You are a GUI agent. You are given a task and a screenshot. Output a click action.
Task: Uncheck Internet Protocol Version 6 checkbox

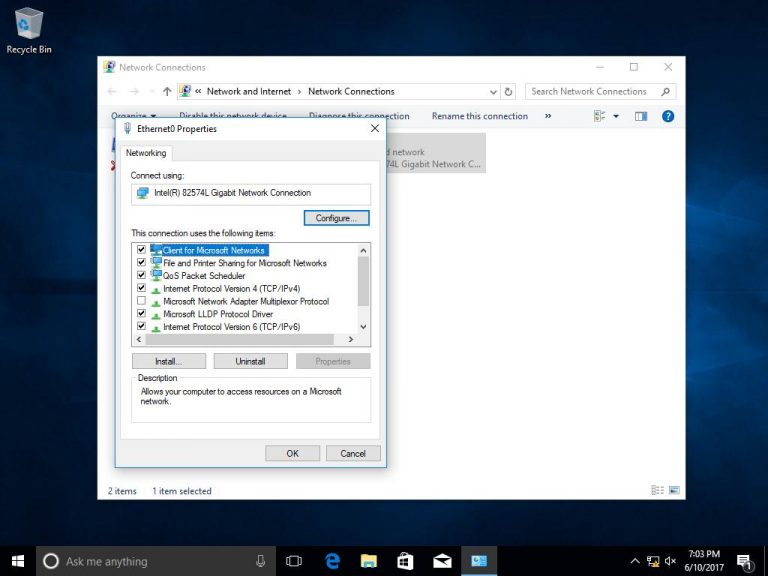tap(141, 326)
